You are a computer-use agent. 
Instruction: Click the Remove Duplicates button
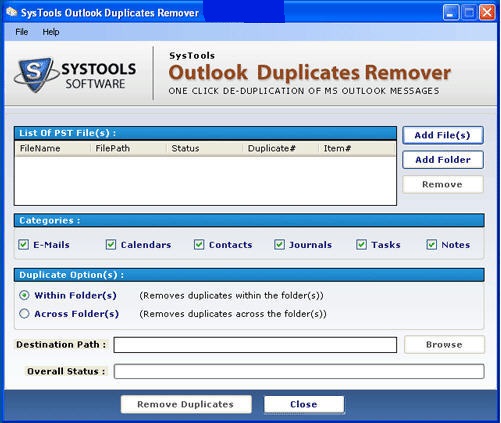186,404
